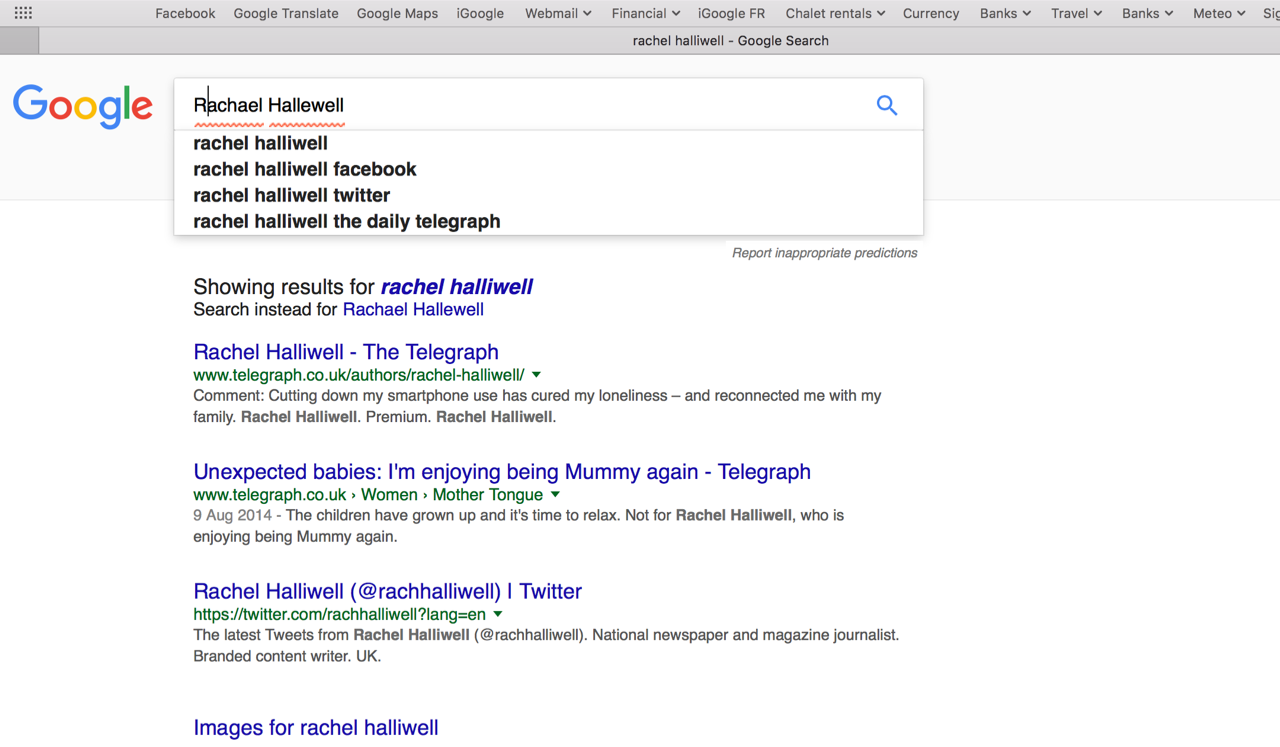Screen dimensions: 1280x747
Task: Click the snippet 'The latest Tweets from Rachel Halliwell'
Action: click(546, 645)
